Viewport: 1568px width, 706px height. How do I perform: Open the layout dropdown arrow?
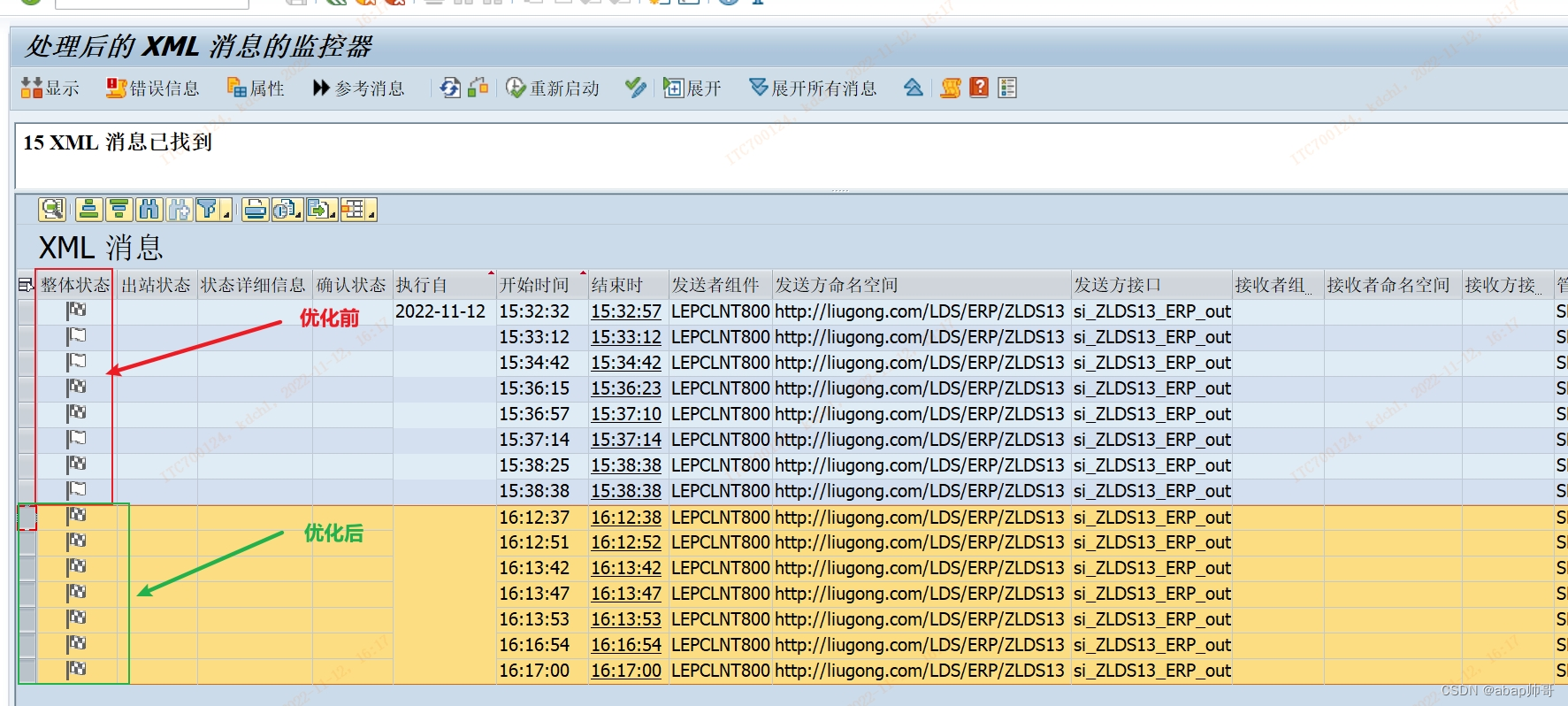(x=371, y=212)
